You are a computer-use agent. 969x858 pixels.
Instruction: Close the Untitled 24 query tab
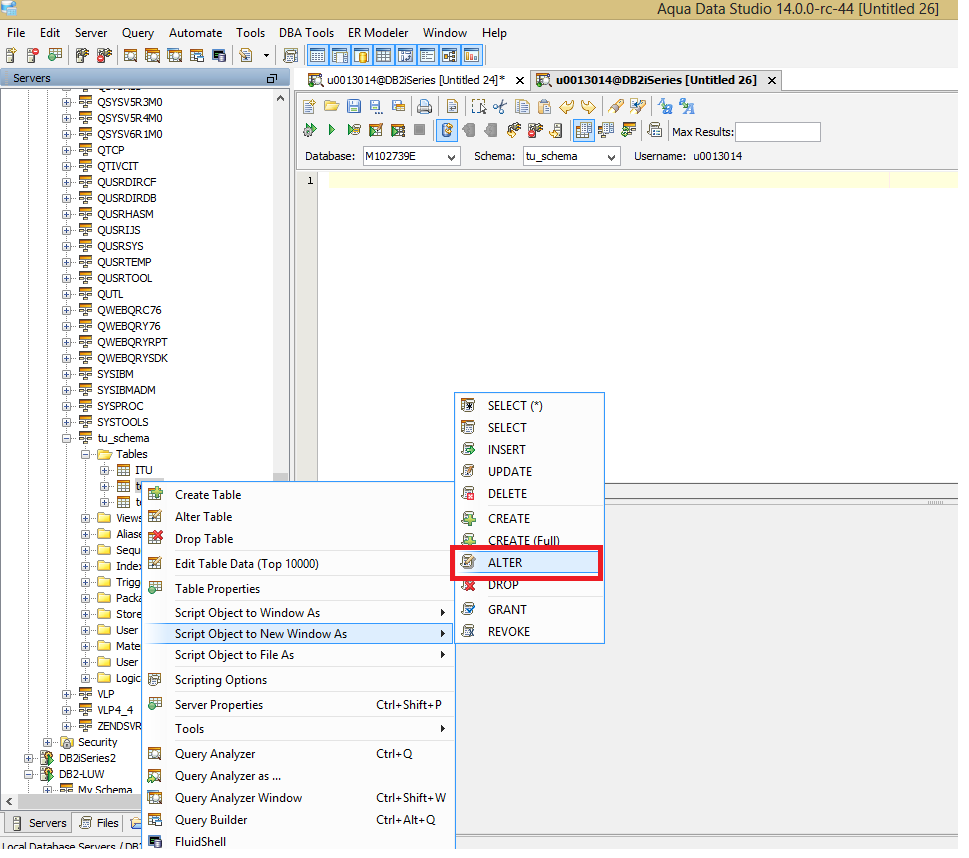click(x=520, y=80)
